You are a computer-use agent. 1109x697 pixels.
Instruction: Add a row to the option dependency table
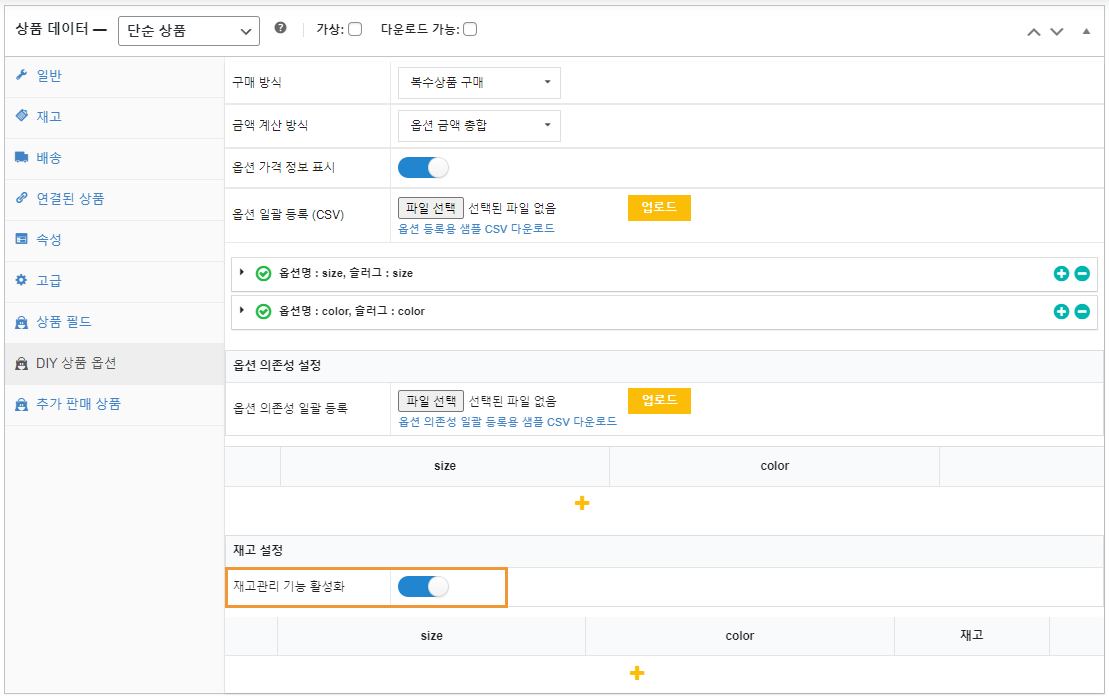(x=582, y=503)
